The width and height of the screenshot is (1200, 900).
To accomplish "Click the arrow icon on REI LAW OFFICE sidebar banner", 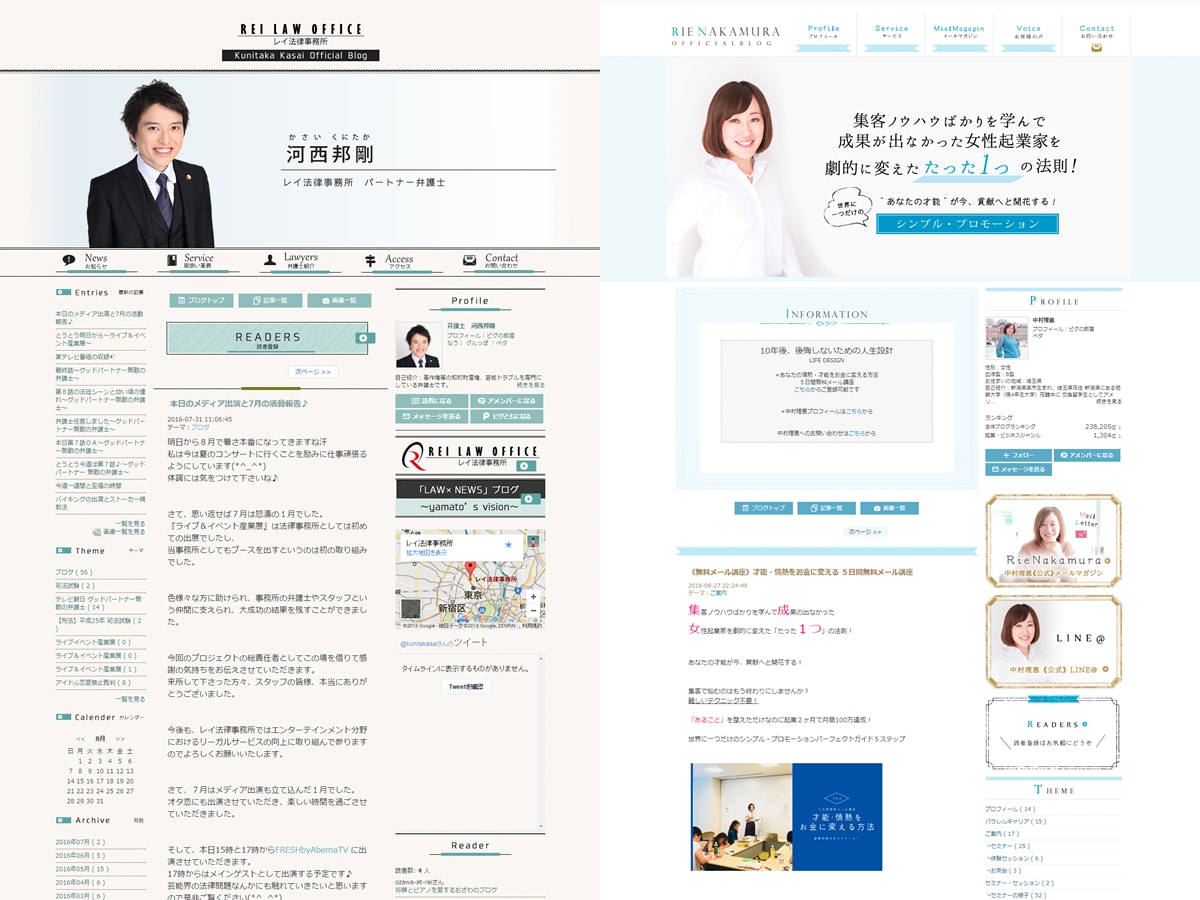I will [x=526, y=467].
